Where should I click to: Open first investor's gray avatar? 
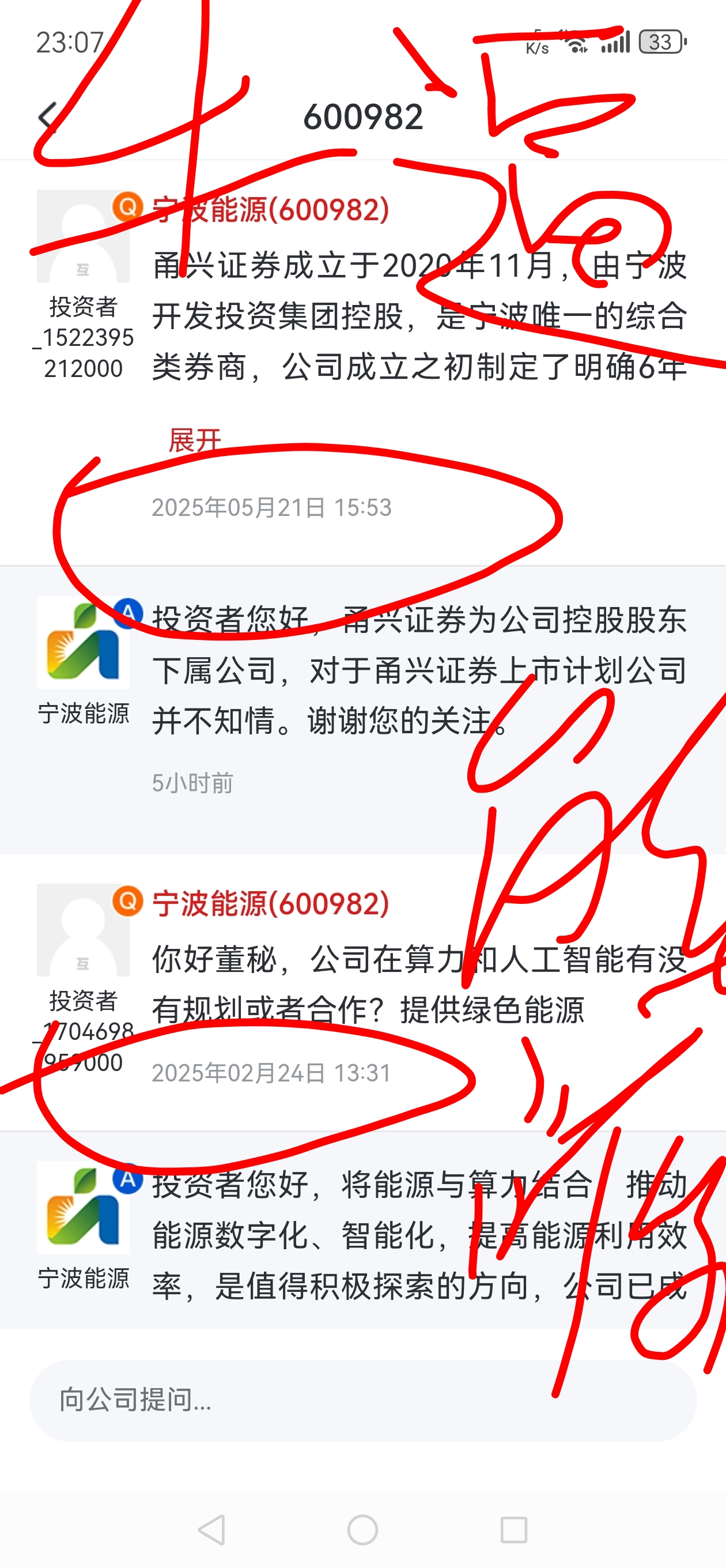coord(83,236)
